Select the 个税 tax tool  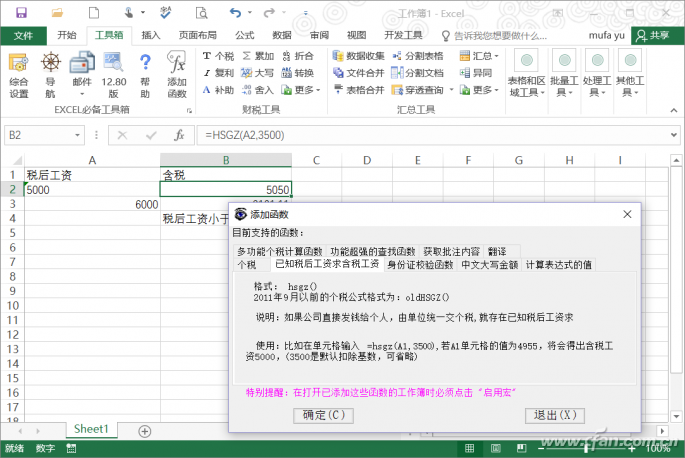218,56
